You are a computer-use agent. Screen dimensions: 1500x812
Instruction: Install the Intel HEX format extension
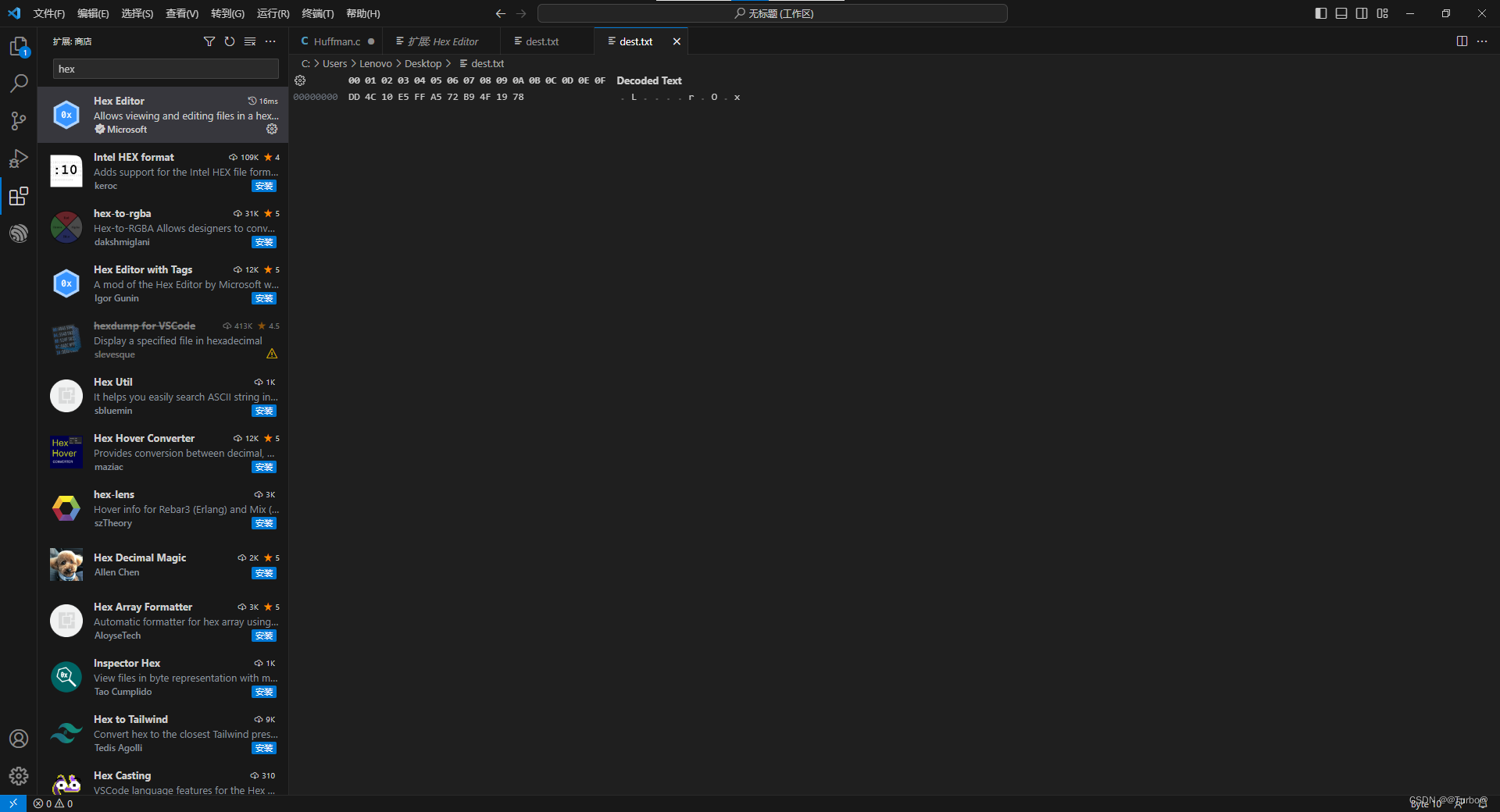coord(264,186)
